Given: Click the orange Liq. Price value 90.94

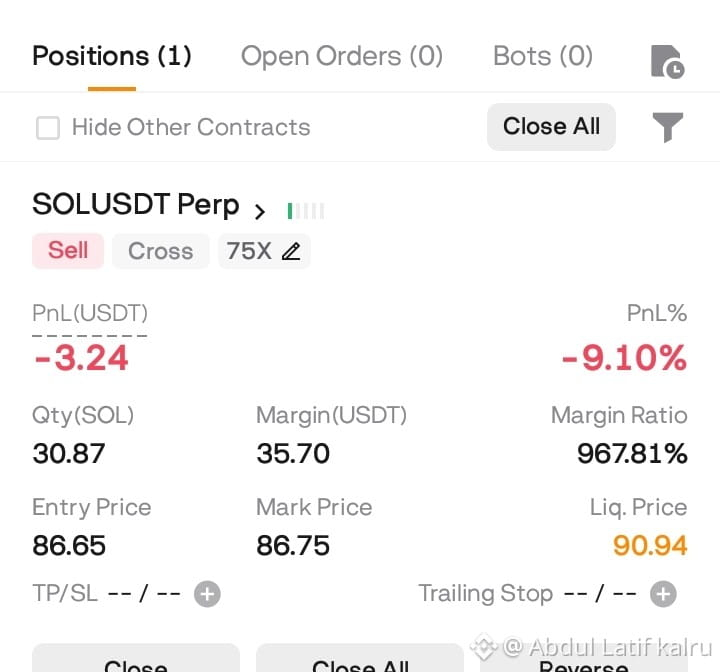Looking at the screenshot, I should (650, 546).
